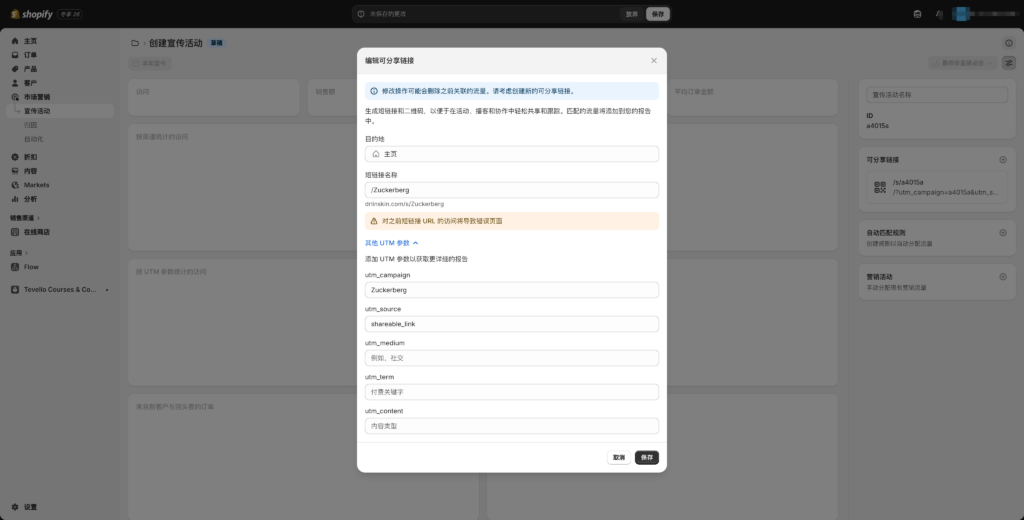Click the plus icon beside 可分享链接

click(1003, 159)
